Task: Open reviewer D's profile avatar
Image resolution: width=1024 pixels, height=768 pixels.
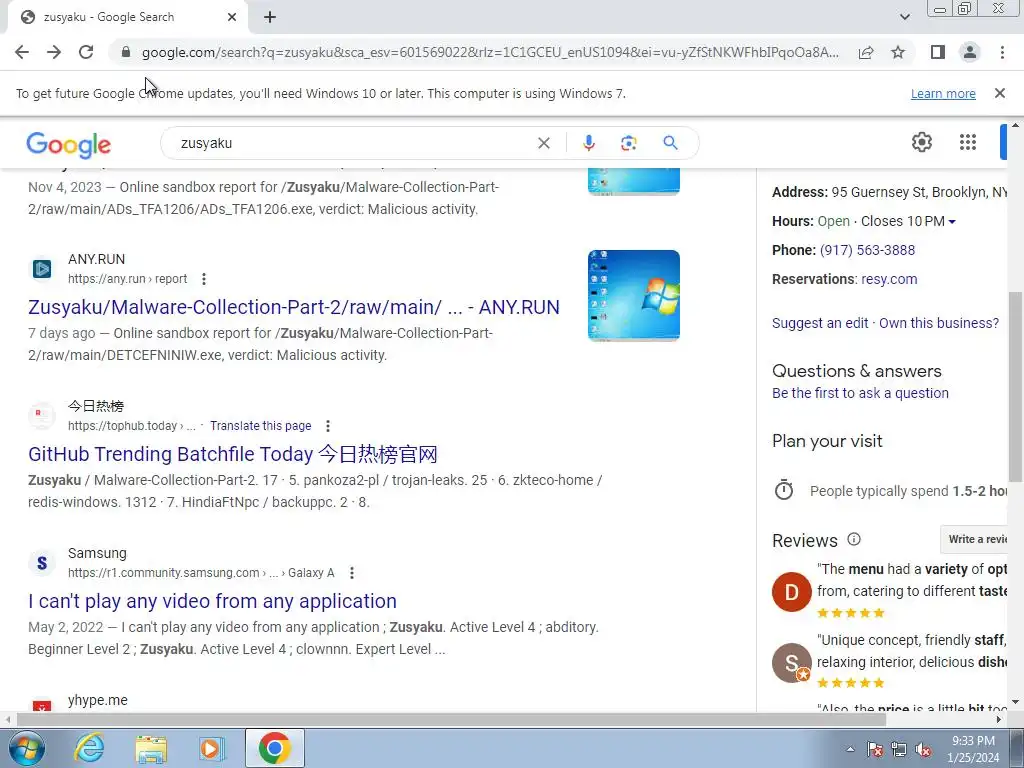Action: (x=792, y=592)
